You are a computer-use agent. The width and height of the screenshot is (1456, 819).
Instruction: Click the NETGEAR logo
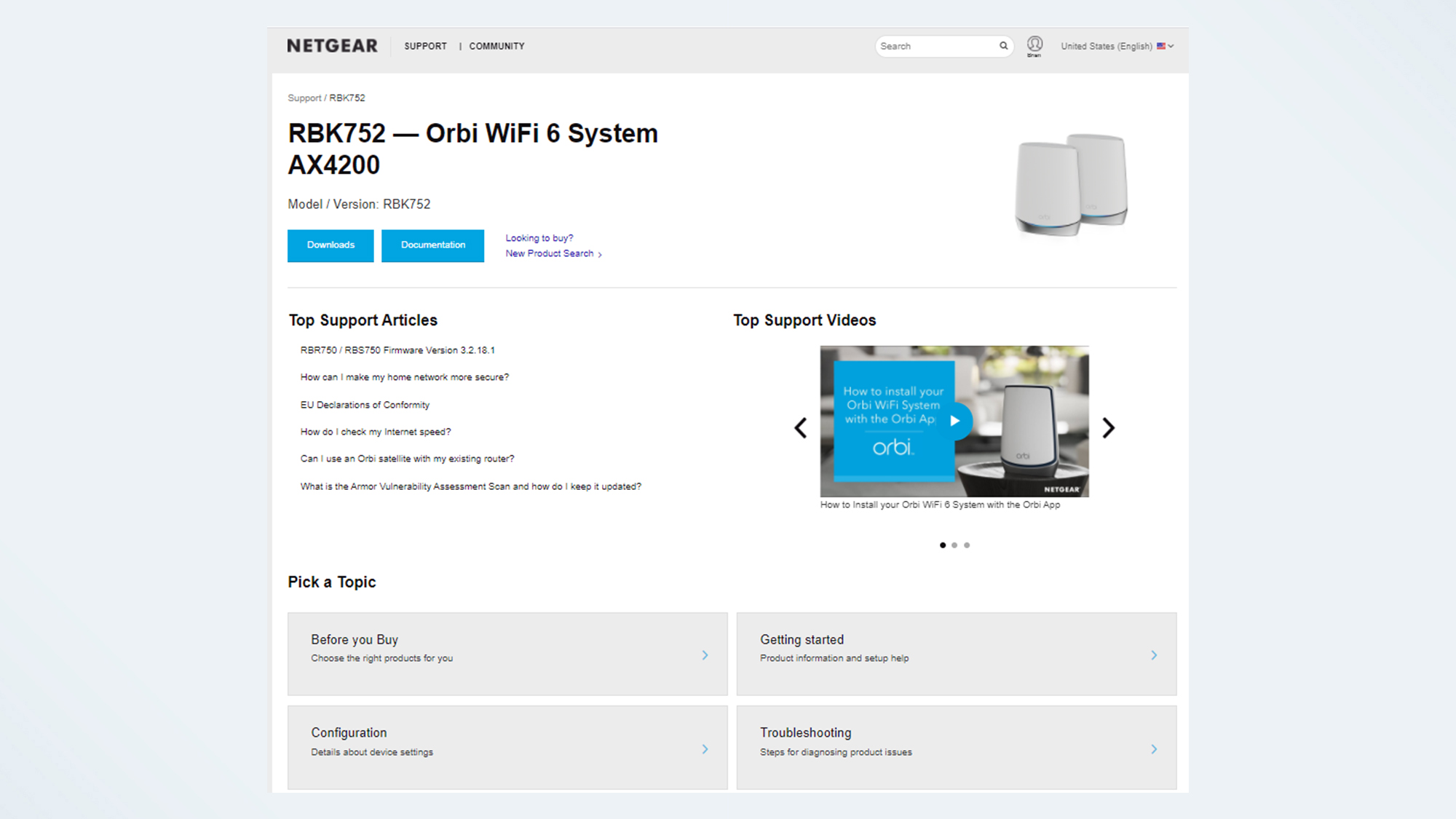tap(332, 46)
